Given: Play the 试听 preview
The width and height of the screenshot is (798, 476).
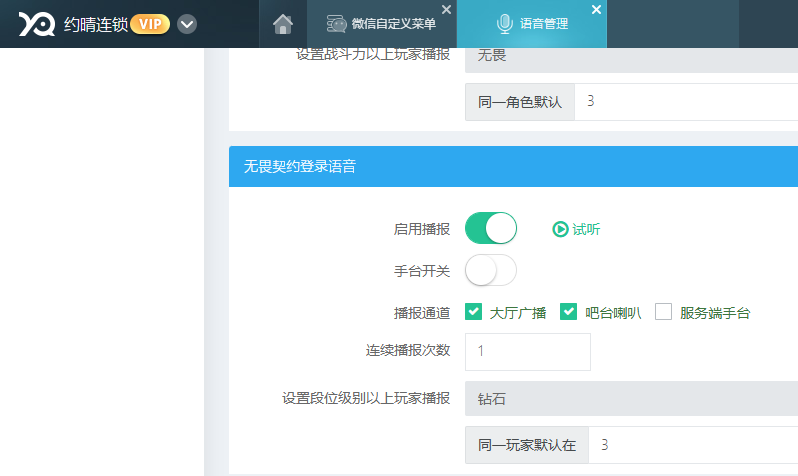Looking at the screenshot, I should (x=576, y=229).
